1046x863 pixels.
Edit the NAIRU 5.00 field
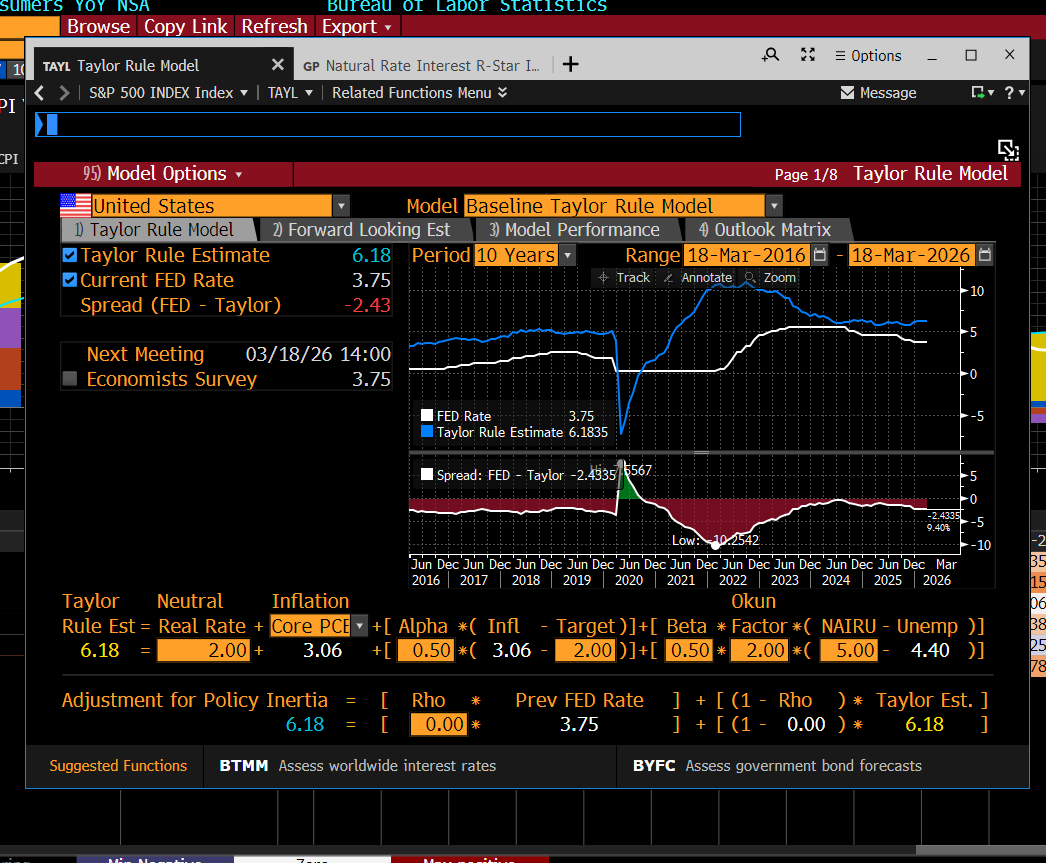(x=849, y=650)
